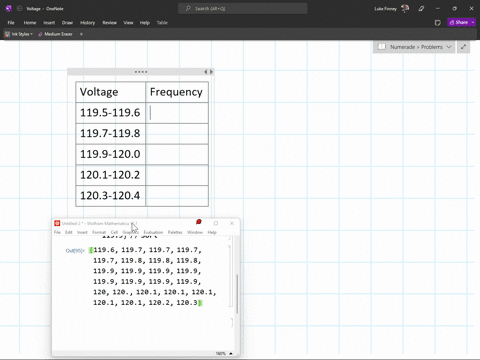The height and width of the screenshot is (360, 480).
Task: Click the frequency cell beside 119.9-120.0
Action: point(177,154)
